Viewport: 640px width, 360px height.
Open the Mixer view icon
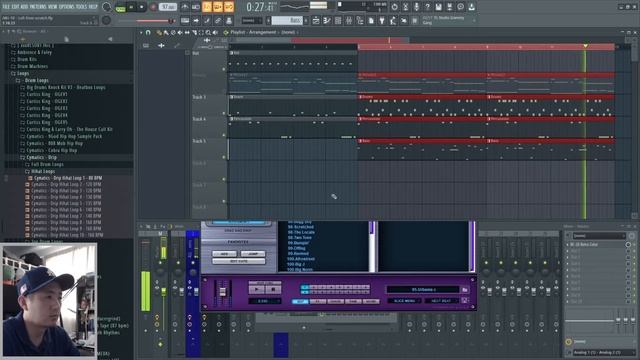(x=349, y=20)
